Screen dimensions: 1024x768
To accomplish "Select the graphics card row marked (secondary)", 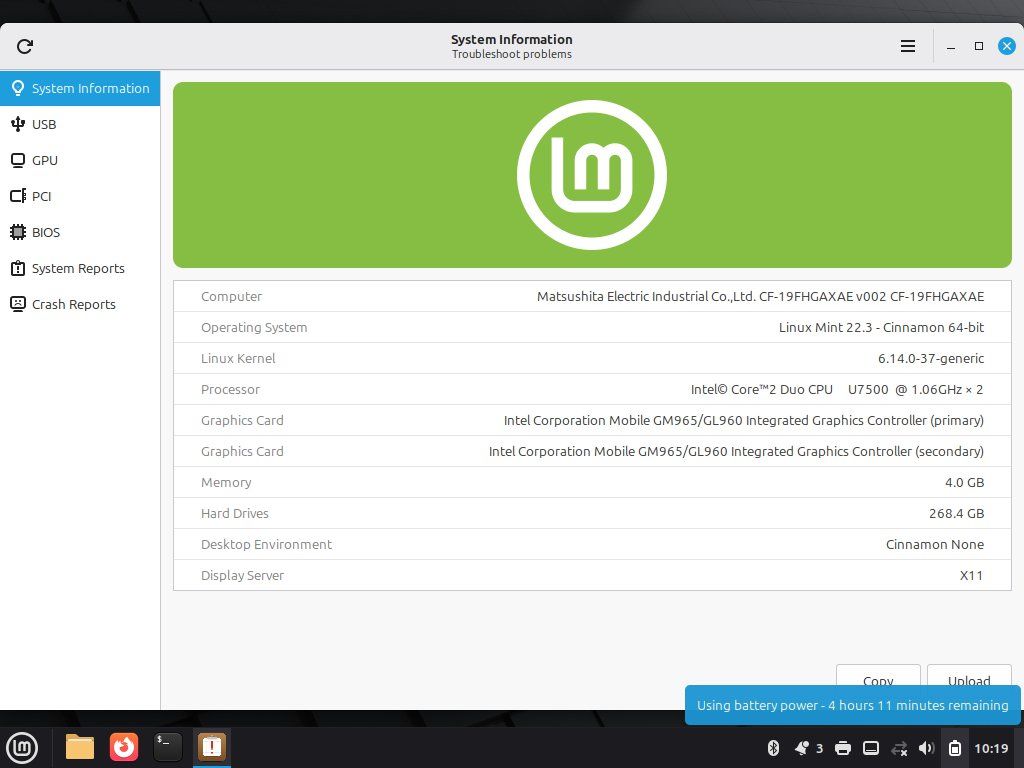I will (592, 451).
